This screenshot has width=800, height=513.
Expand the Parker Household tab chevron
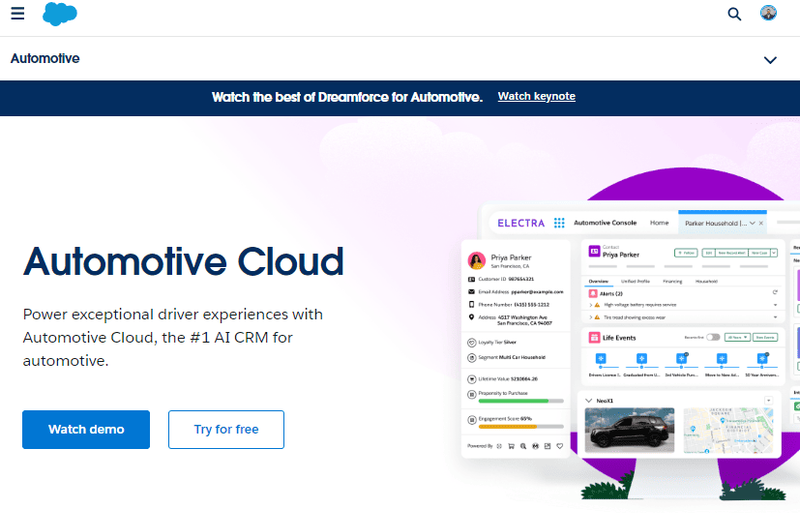click(752, 223)
